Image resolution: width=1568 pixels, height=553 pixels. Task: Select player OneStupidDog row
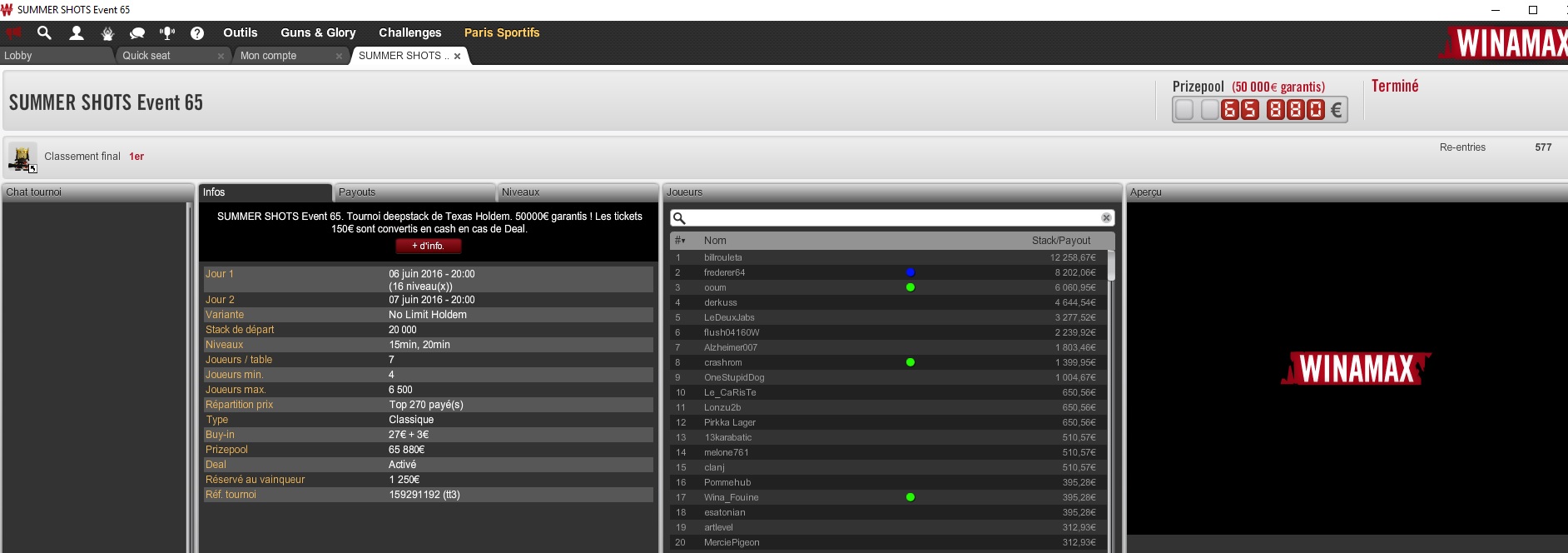(x=888, y=377)
